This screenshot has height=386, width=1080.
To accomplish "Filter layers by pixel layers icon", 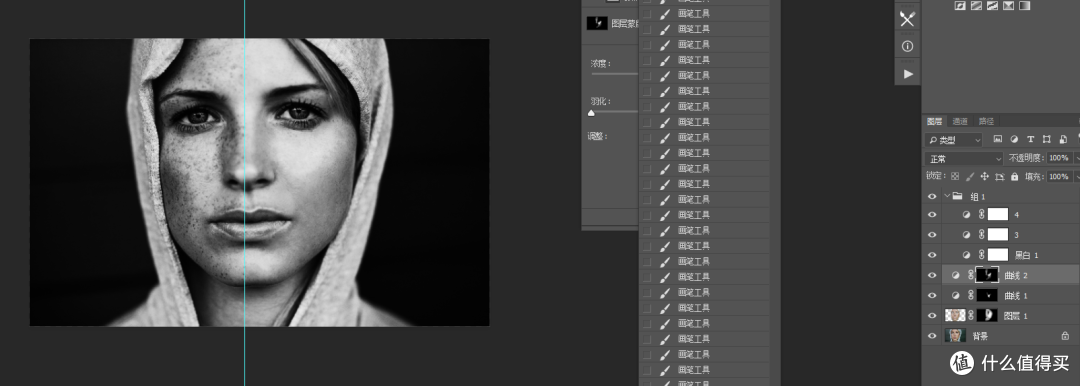I will [x=998, y=139].
